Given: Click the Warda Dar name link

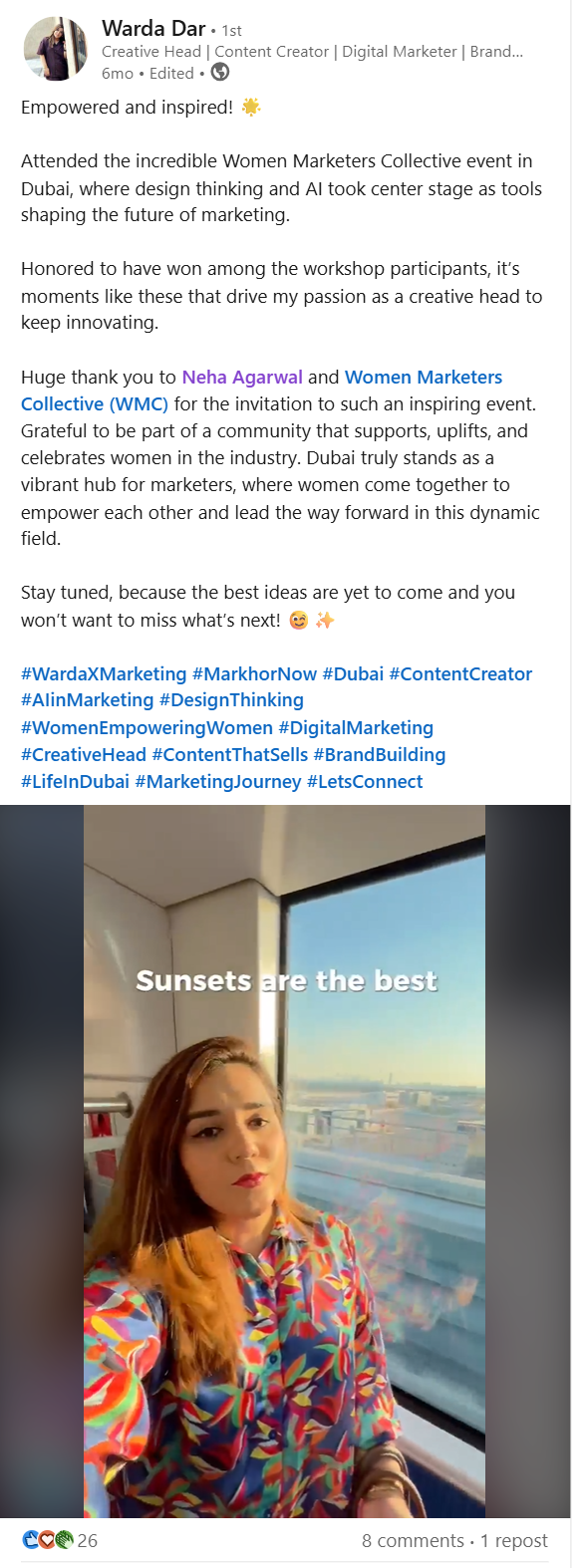Looking at the screenshot, I should (153, 28).
